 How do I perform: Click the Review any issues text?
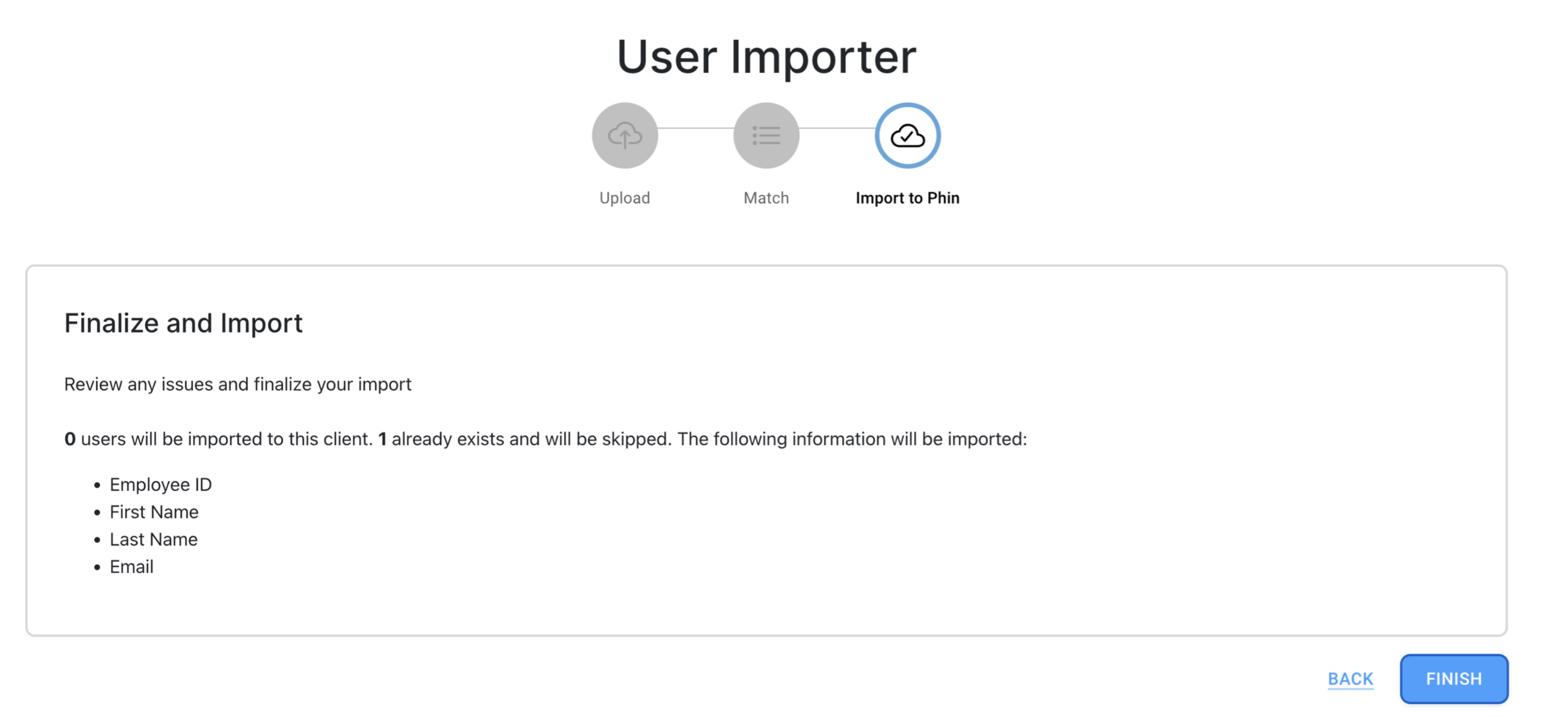(x=238, y=384)
